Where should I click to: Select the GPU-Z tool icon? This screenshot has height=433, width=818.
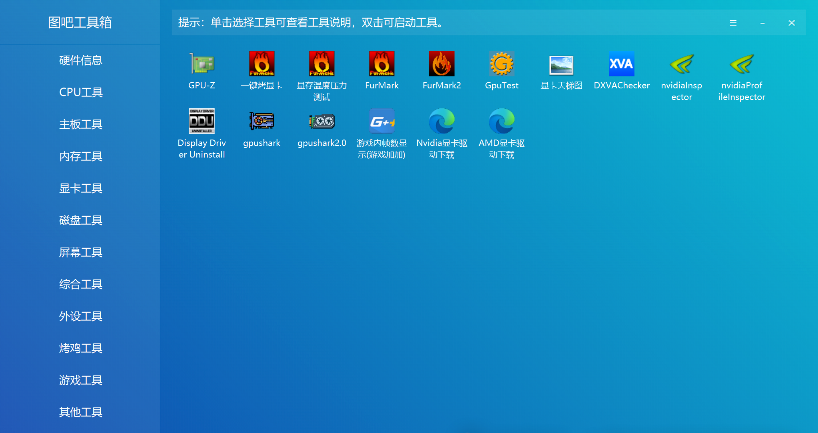[202, 65]
